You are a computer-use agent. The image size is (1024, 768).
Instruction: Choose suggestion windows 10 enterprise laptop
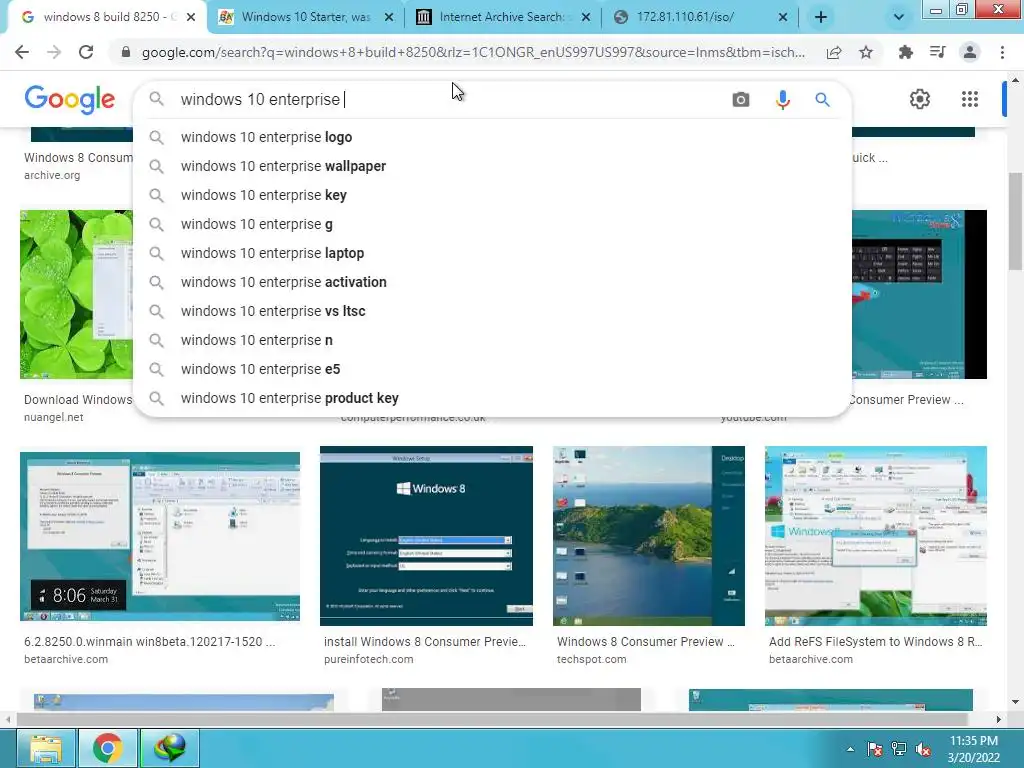pos(492,253)
